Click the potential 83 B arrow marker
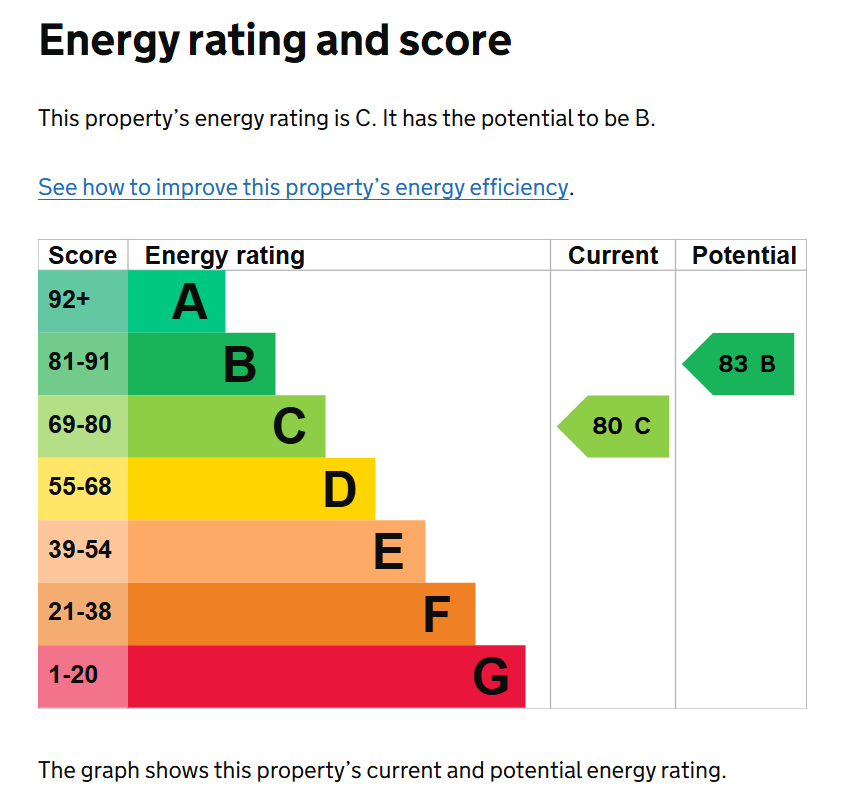Image resolution: width=847 pixels, height=797 pixels. pyautogui.click(x=741, y=364)
